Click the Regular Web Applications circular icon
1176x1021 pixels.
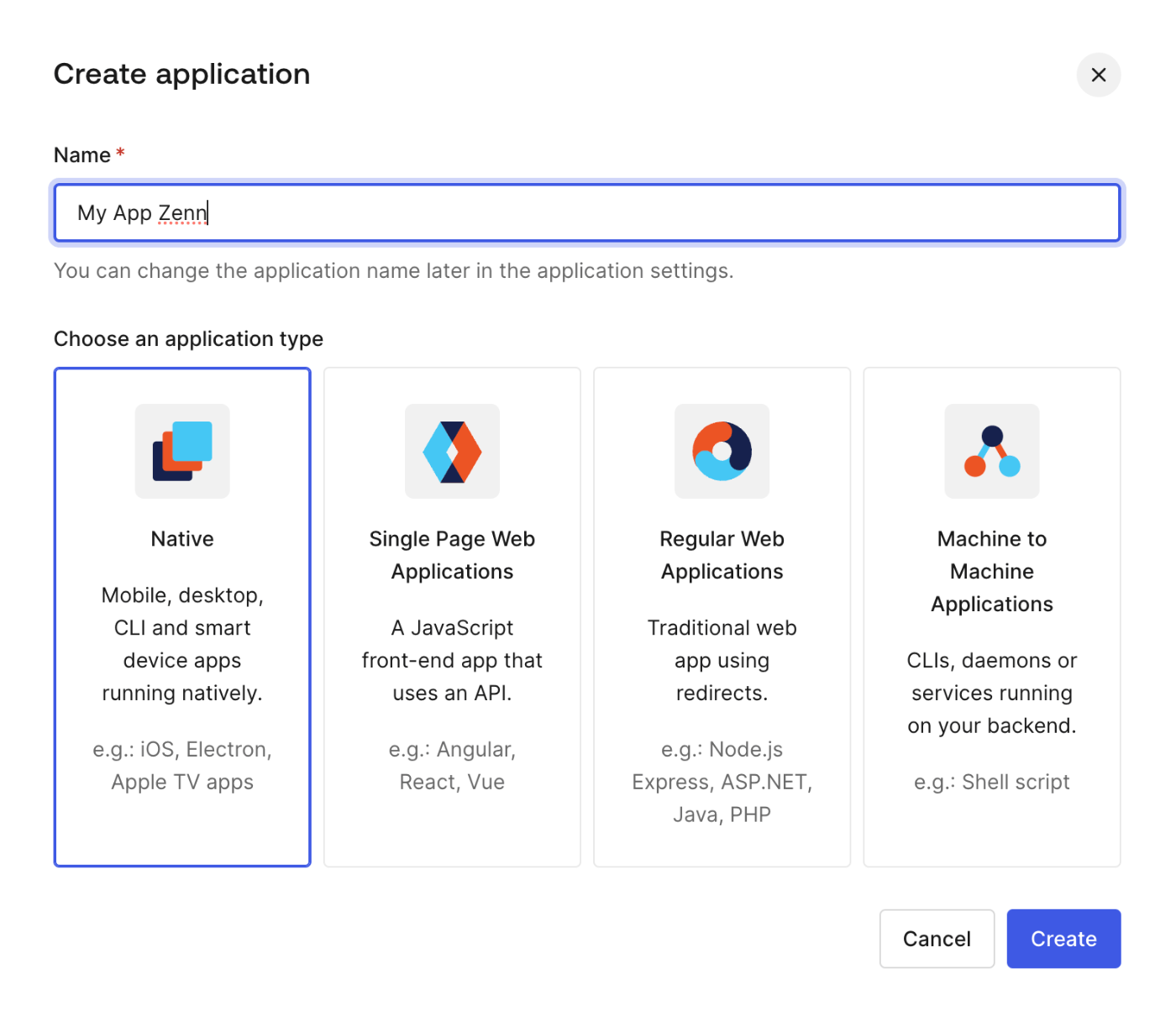pyautogui.click(x=722, y=451)
